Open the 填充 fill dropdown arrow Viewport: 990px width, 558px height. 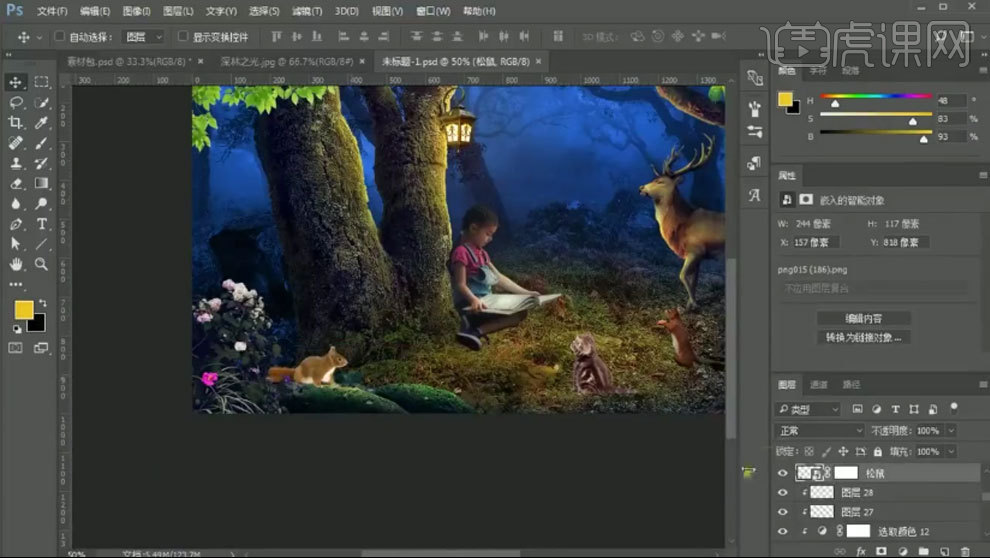951,451
